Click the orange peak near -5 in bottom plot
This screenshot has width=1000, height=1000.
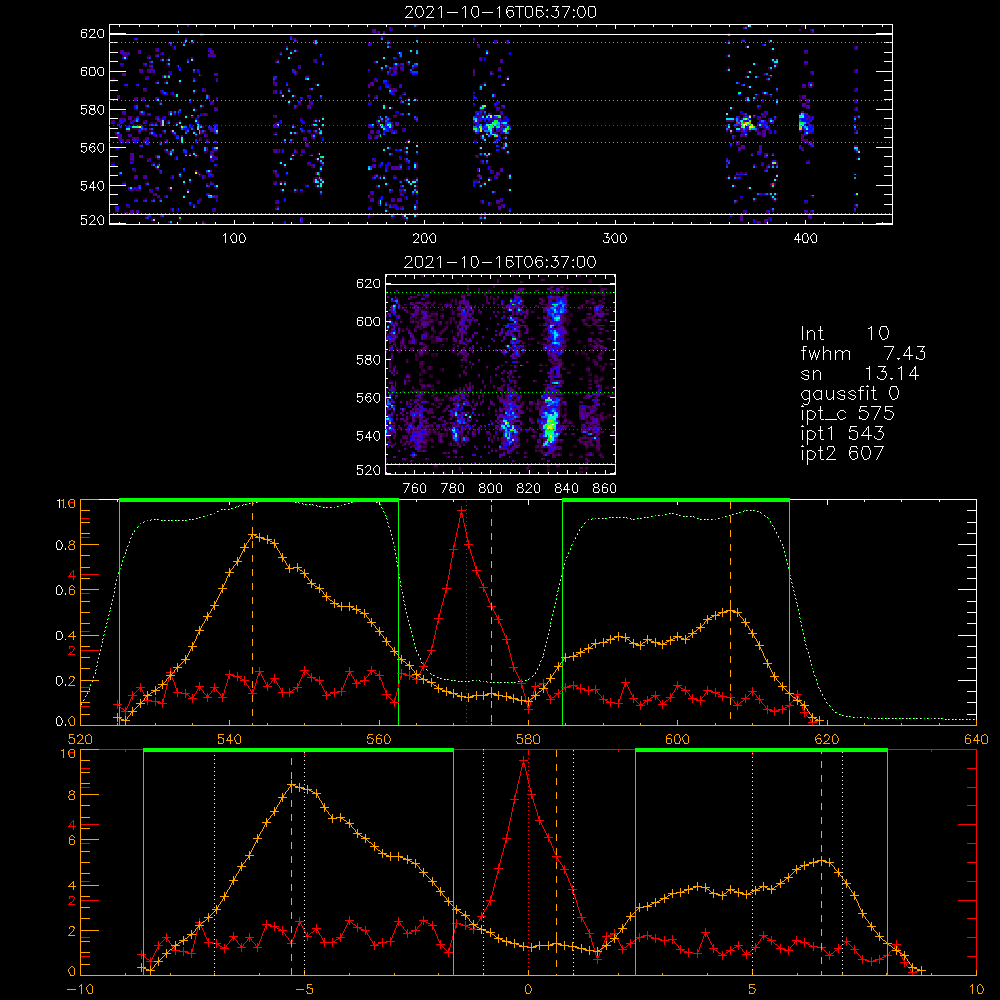pyautogui.click(x=292, y=786)
